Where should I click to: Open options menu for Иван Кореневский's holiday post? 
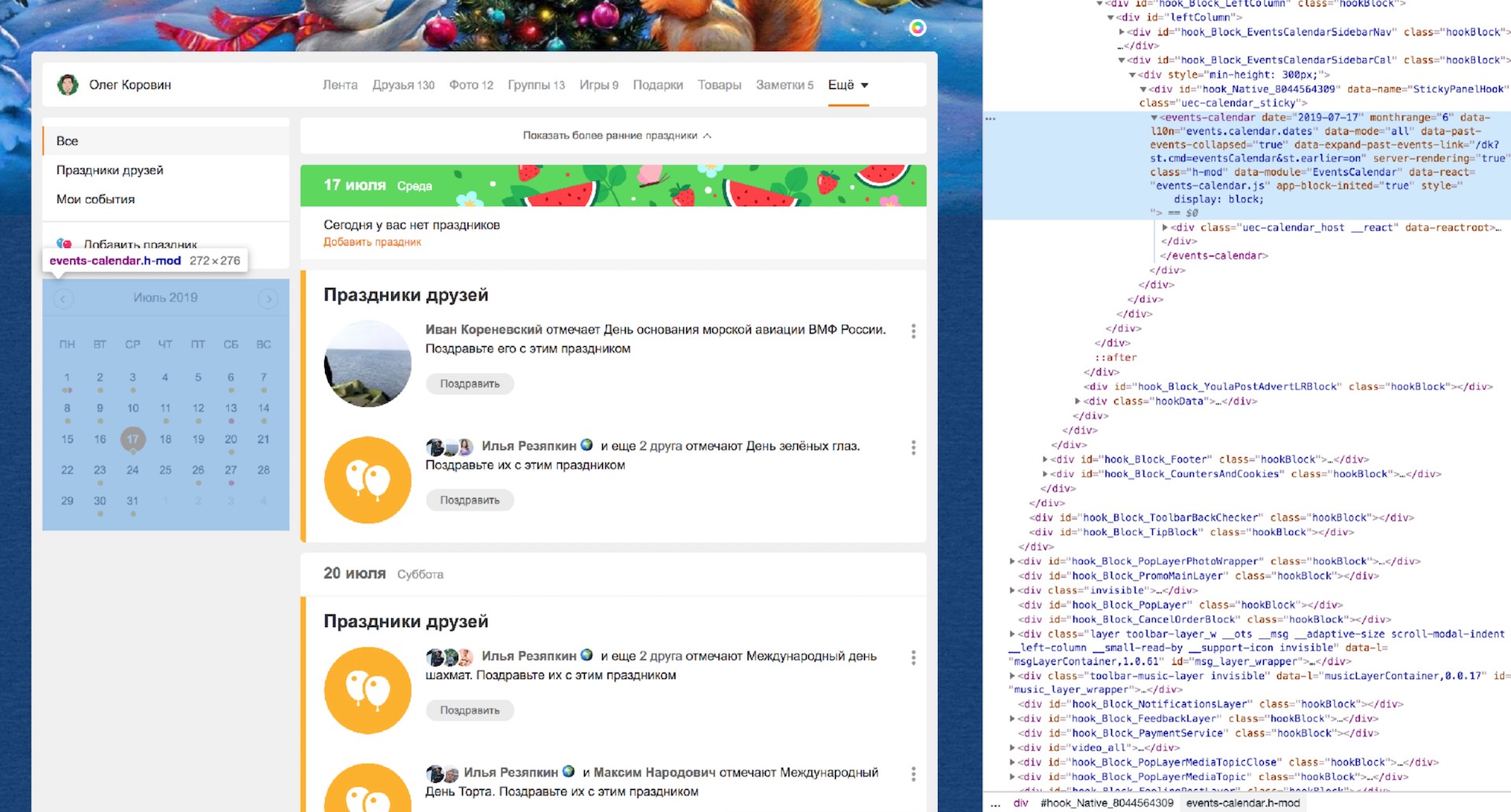click(913, 331)
